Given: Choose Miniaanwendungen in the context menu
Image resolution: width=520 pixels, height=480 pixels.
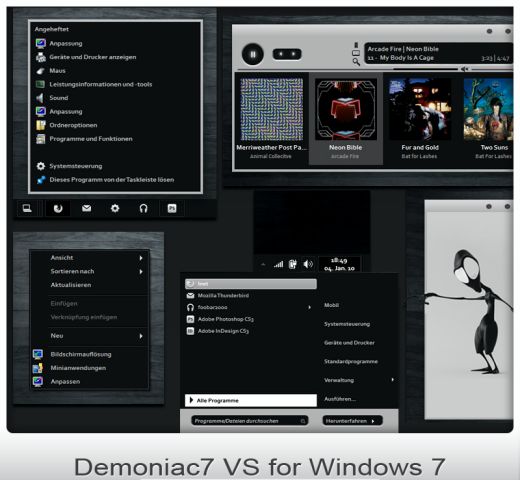Looking at the screenshot, I should click(78, 368).
